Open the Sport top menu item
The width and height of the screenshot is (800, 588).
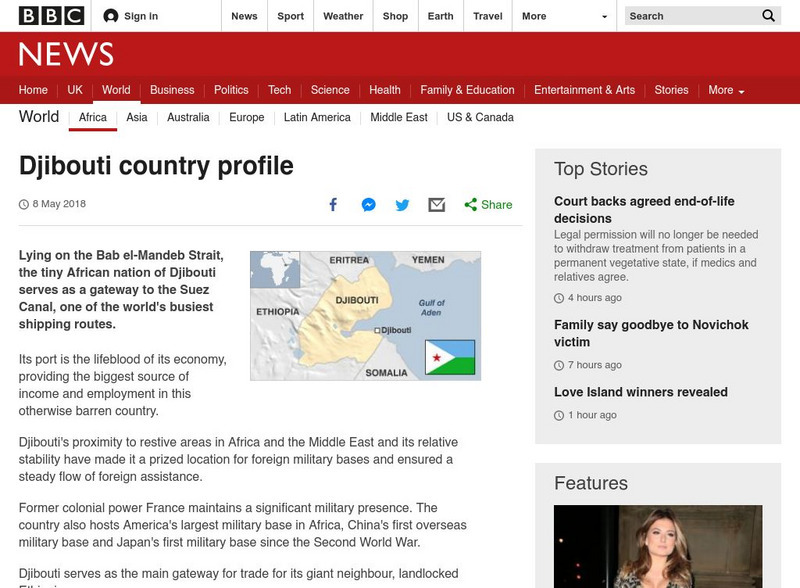pos(290,16)
